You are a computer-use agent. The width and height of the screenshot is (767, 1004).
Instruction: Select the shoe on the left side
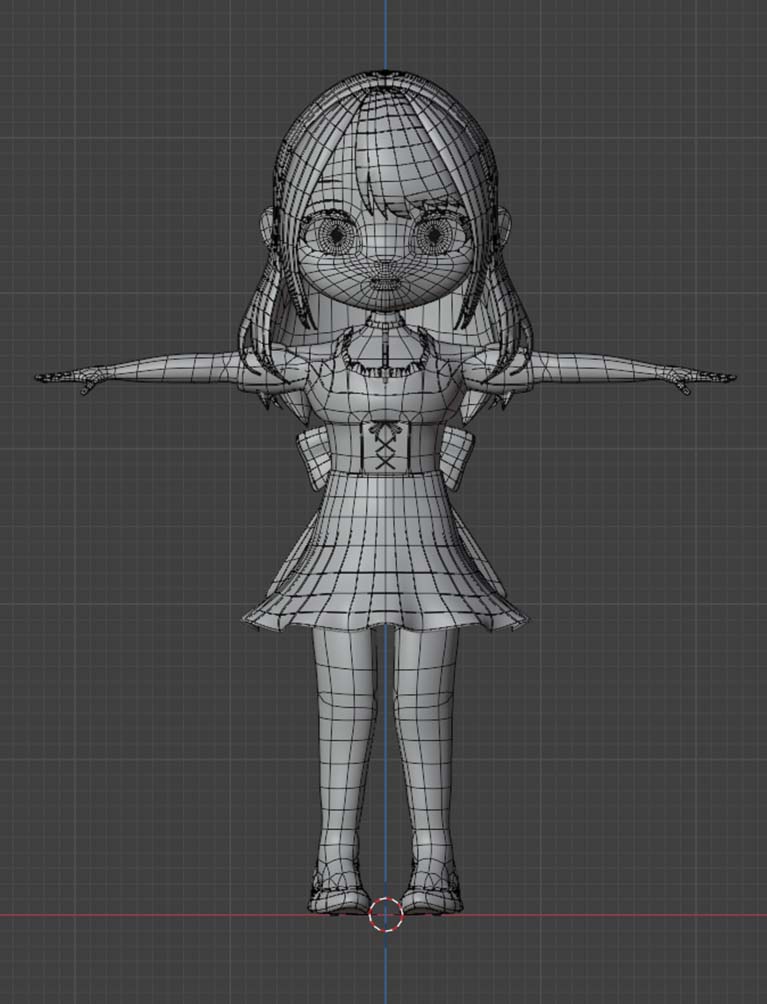338,895
